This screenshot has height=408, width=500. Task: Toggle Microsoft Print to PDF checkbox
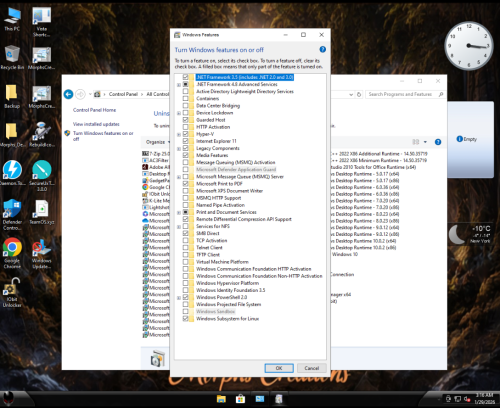[x=185, y=184]
